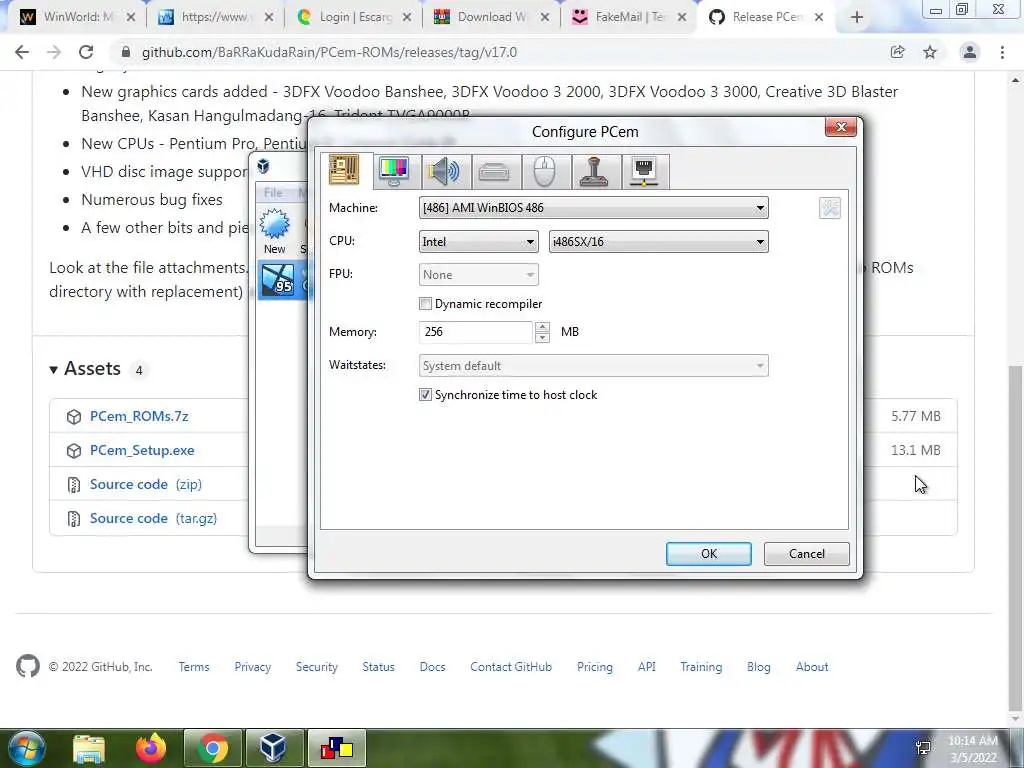This screenshot has height=768, width=1024.
Task: Enable the Dynamic recompiler checkbox
Action: click(x=425, y=304)
